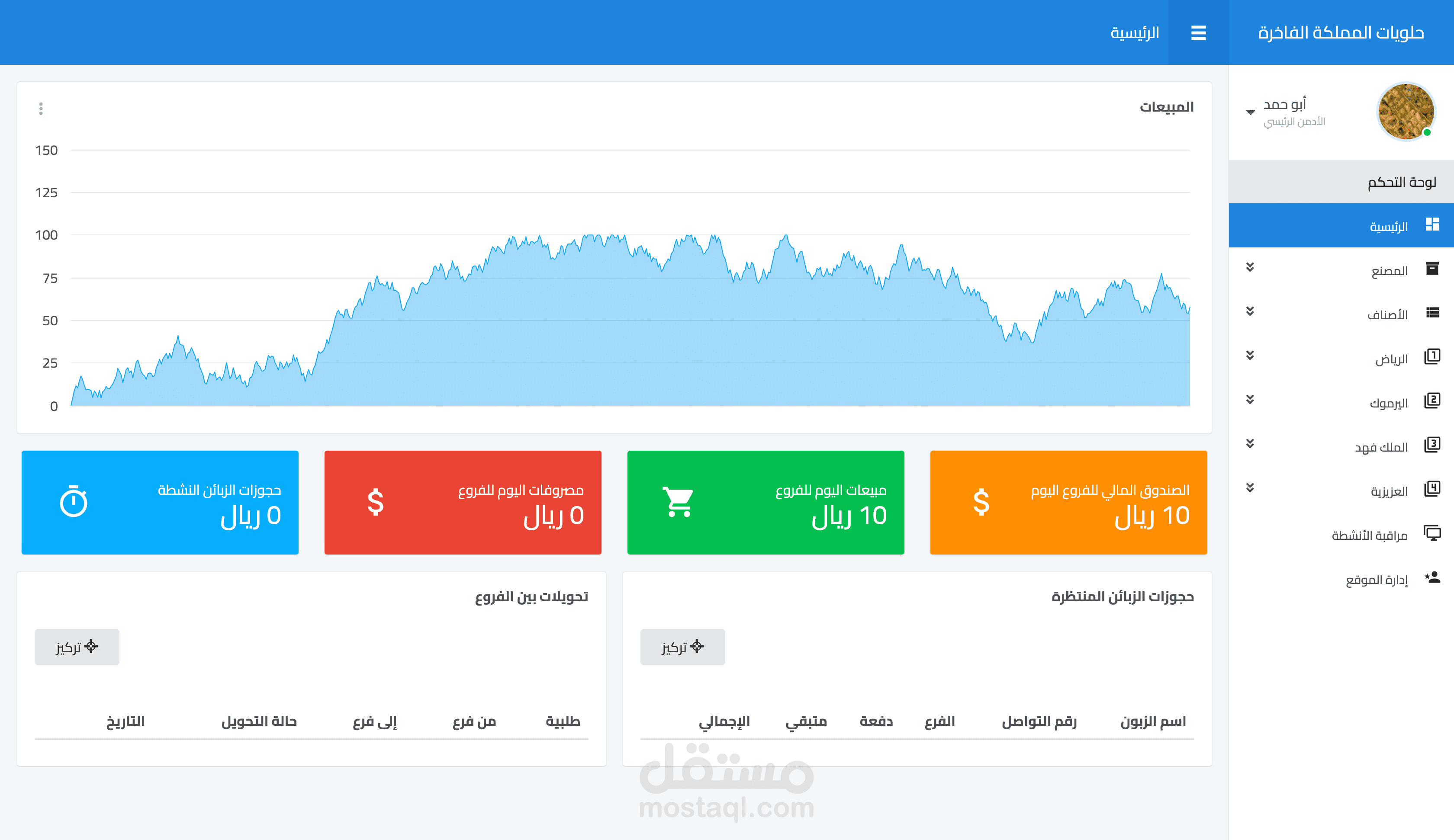Click the الأصناف list icon
Screen dimensions: 1454x840
1431,313
